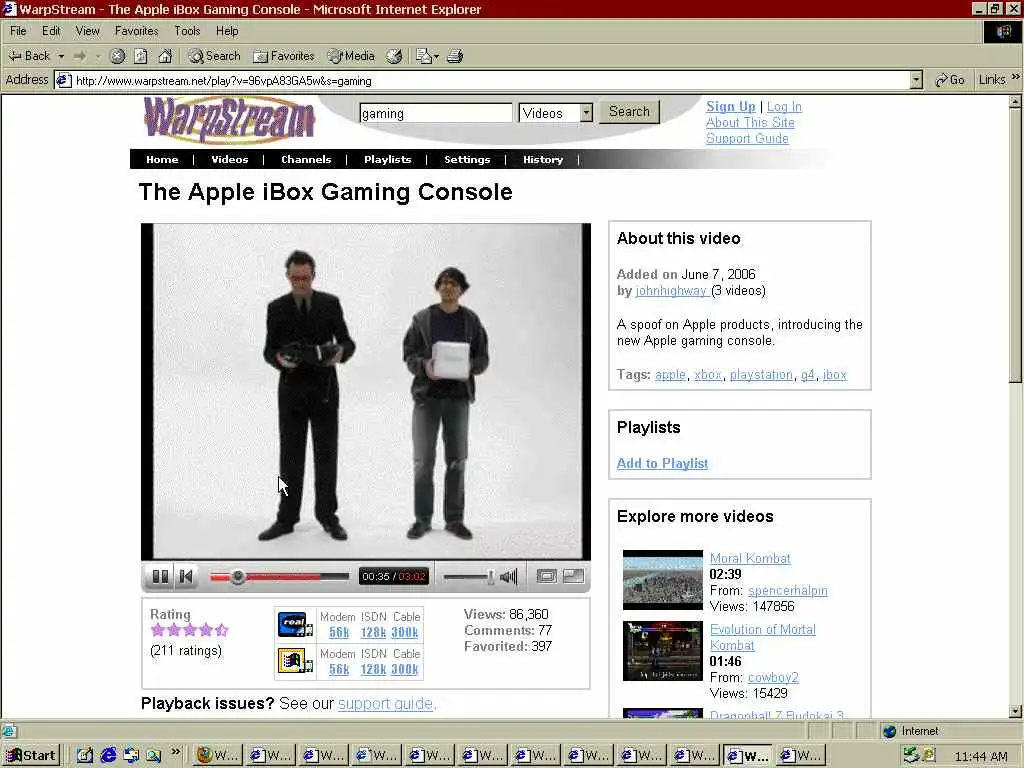Open the Search pane from the toolbar
Image resolution: width=1024 pixels, height=768 pixels.
tap(214, 56)
